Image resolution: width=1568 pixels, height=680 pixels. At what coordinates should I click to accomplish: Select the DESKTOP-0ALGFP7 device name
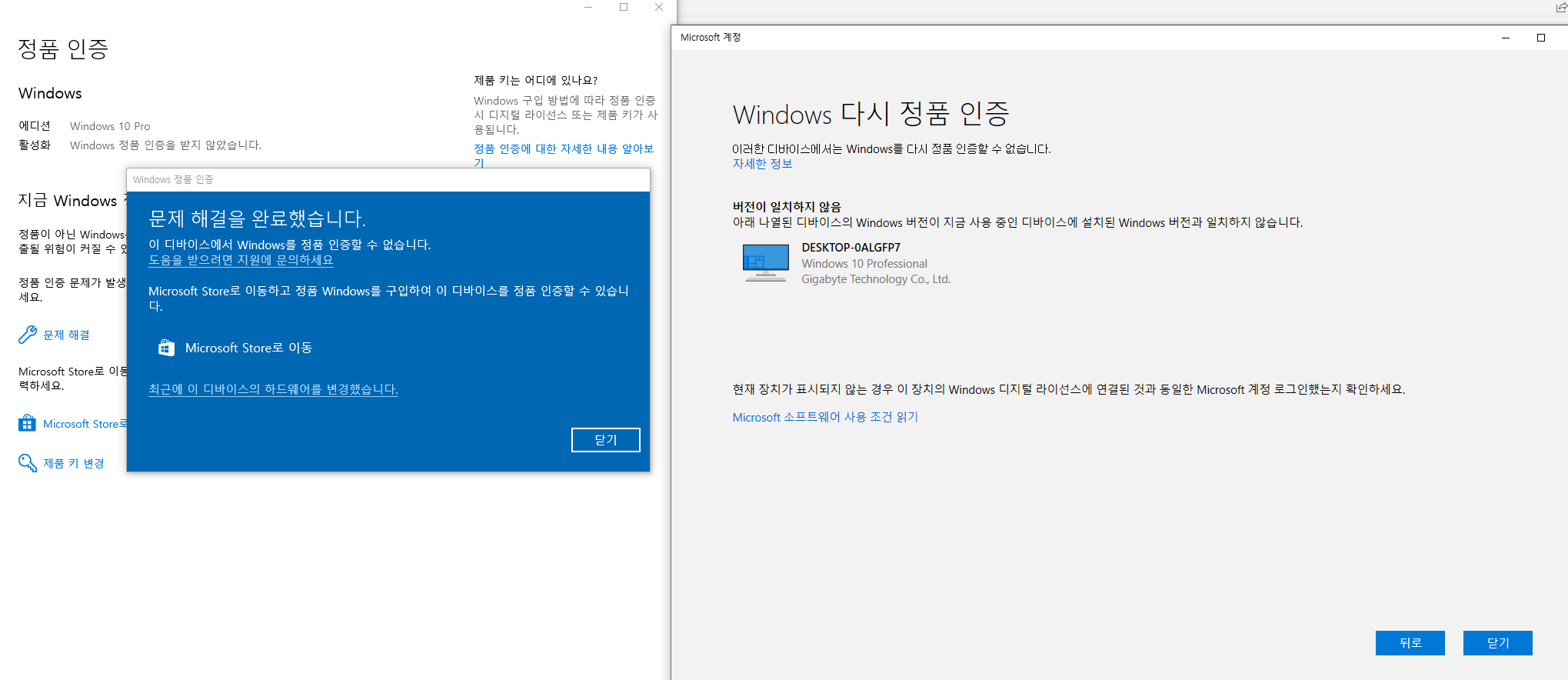tap(851, 248)
